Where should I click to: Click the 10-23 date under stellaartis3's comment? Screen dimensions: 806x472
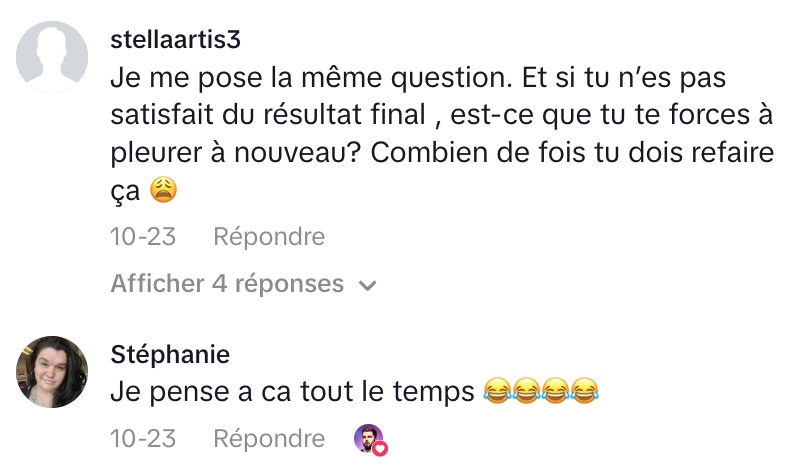(x=143, y=237)
